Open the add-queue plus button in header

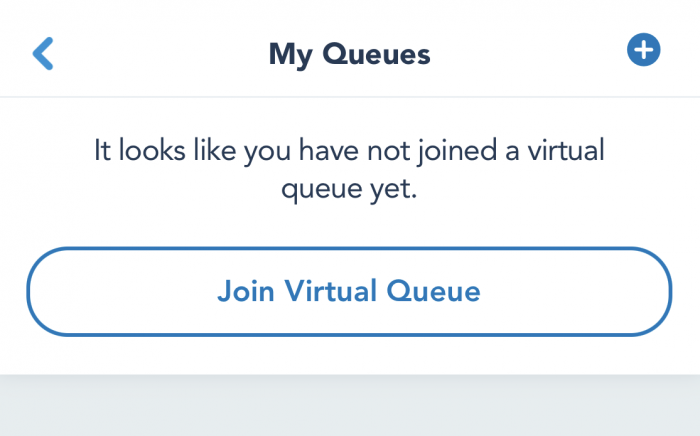(643, 50)
